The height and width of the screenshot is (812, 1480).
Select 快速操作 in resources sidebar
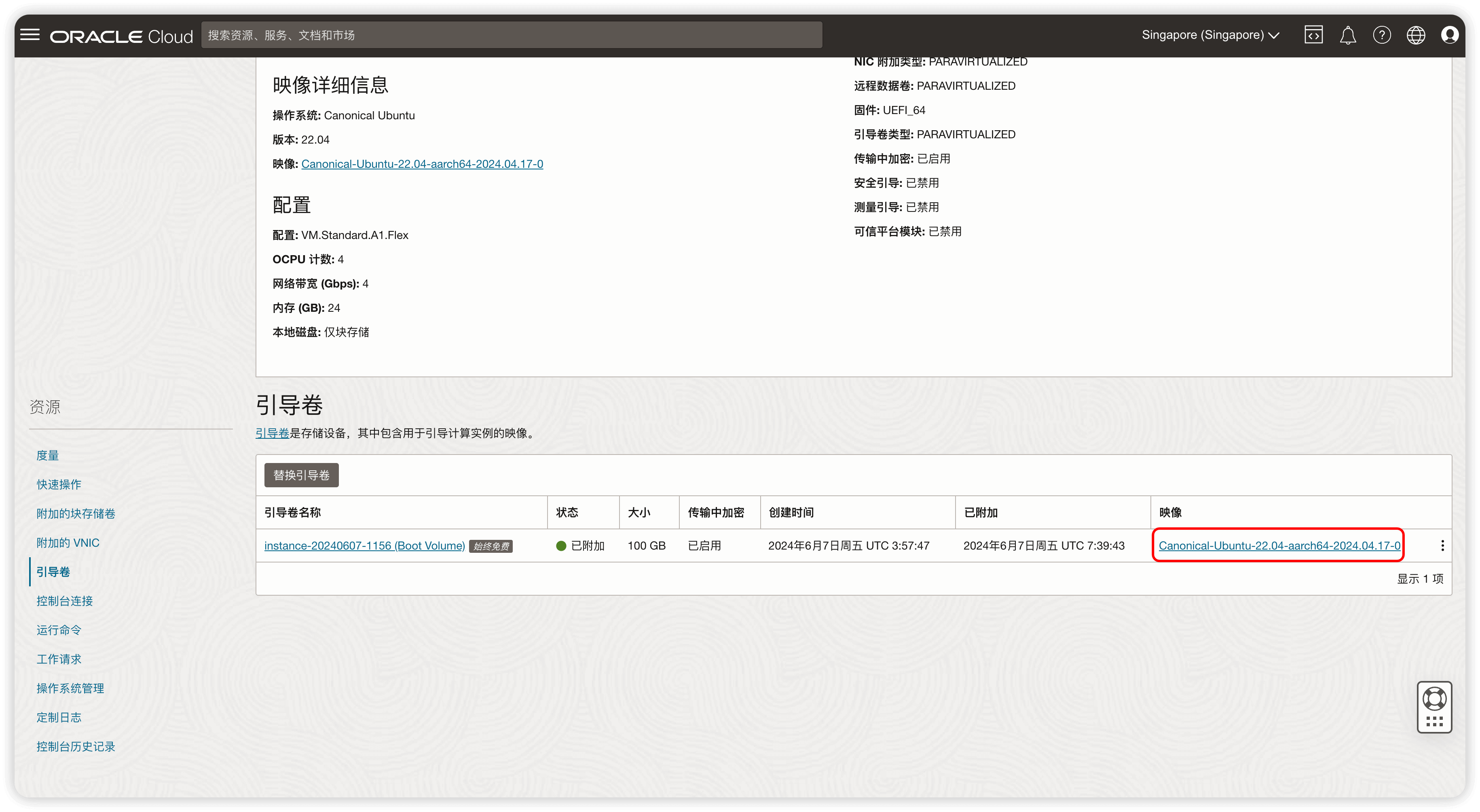point(59,484)
